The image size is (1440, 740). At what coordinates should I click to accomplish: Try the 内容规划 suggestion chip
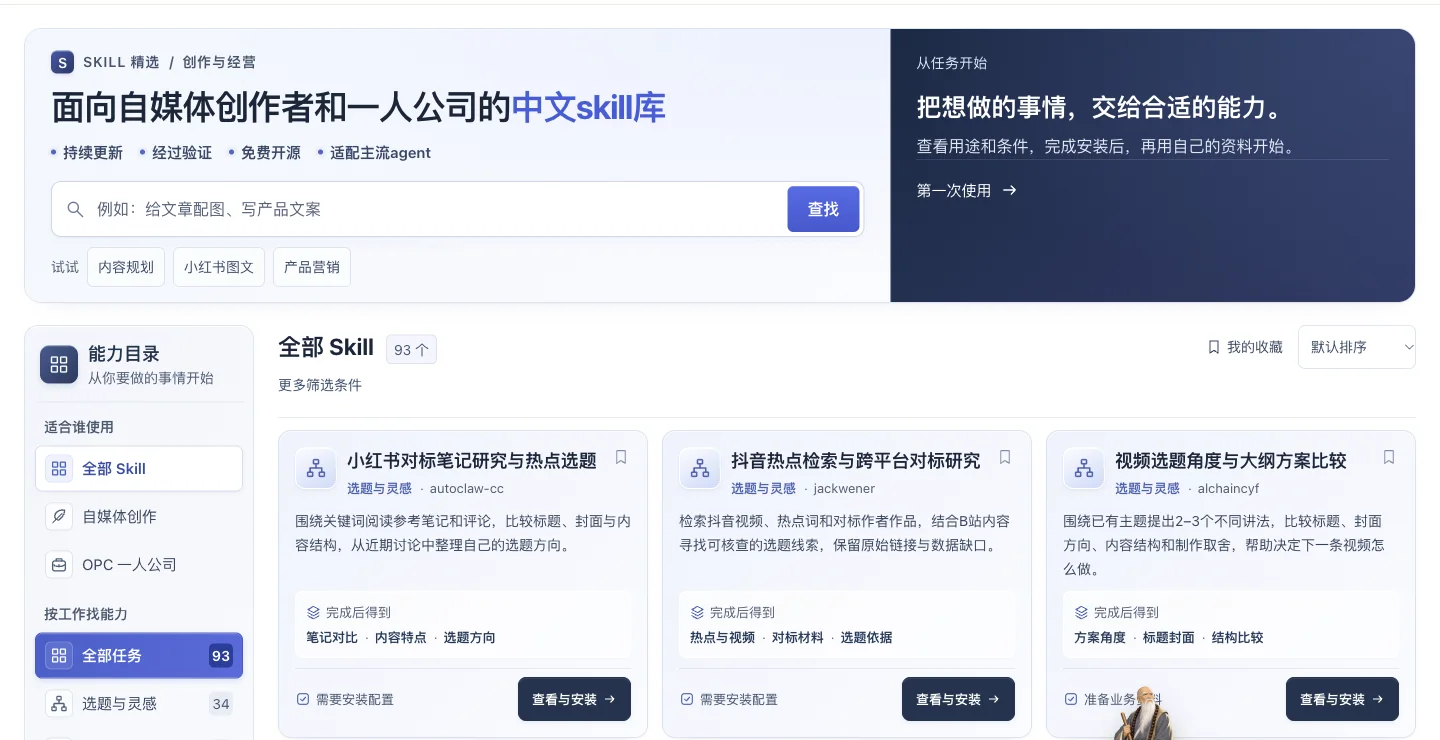click(x=126, y=267)
